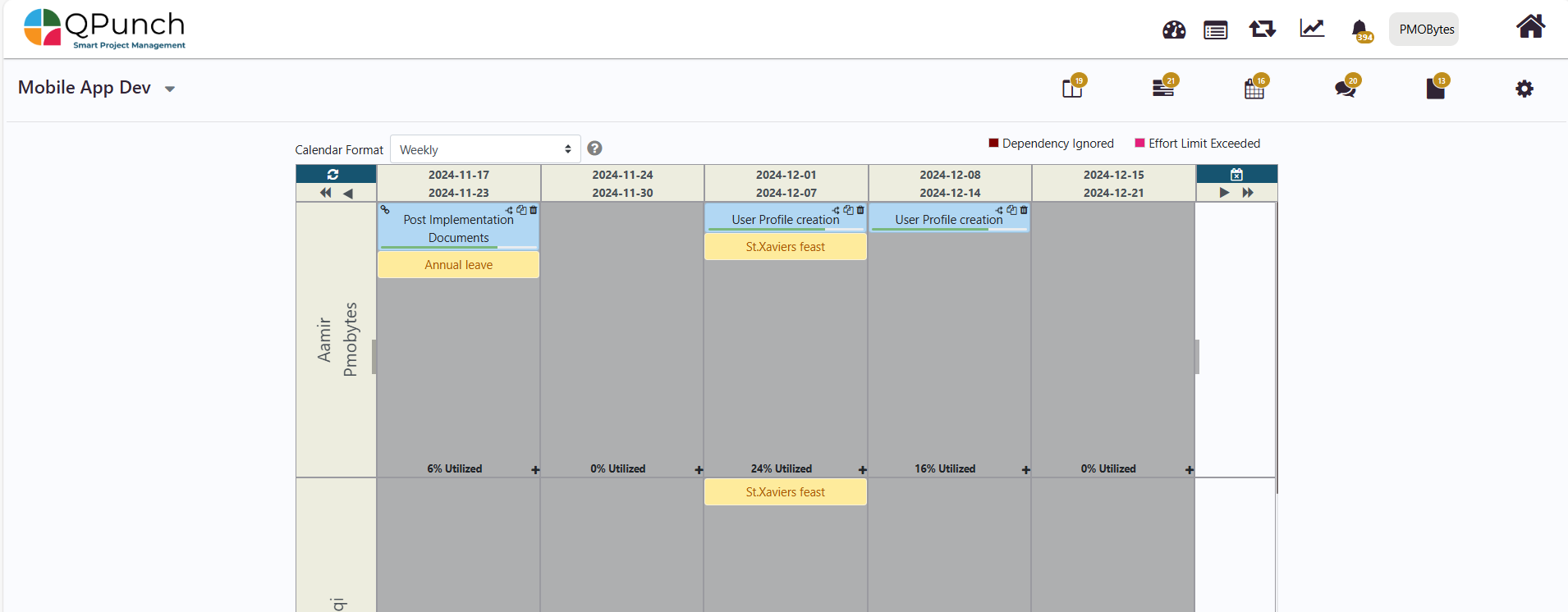
Task: Delete the Post Implementation Documents task
Action: tap(534, 210)
